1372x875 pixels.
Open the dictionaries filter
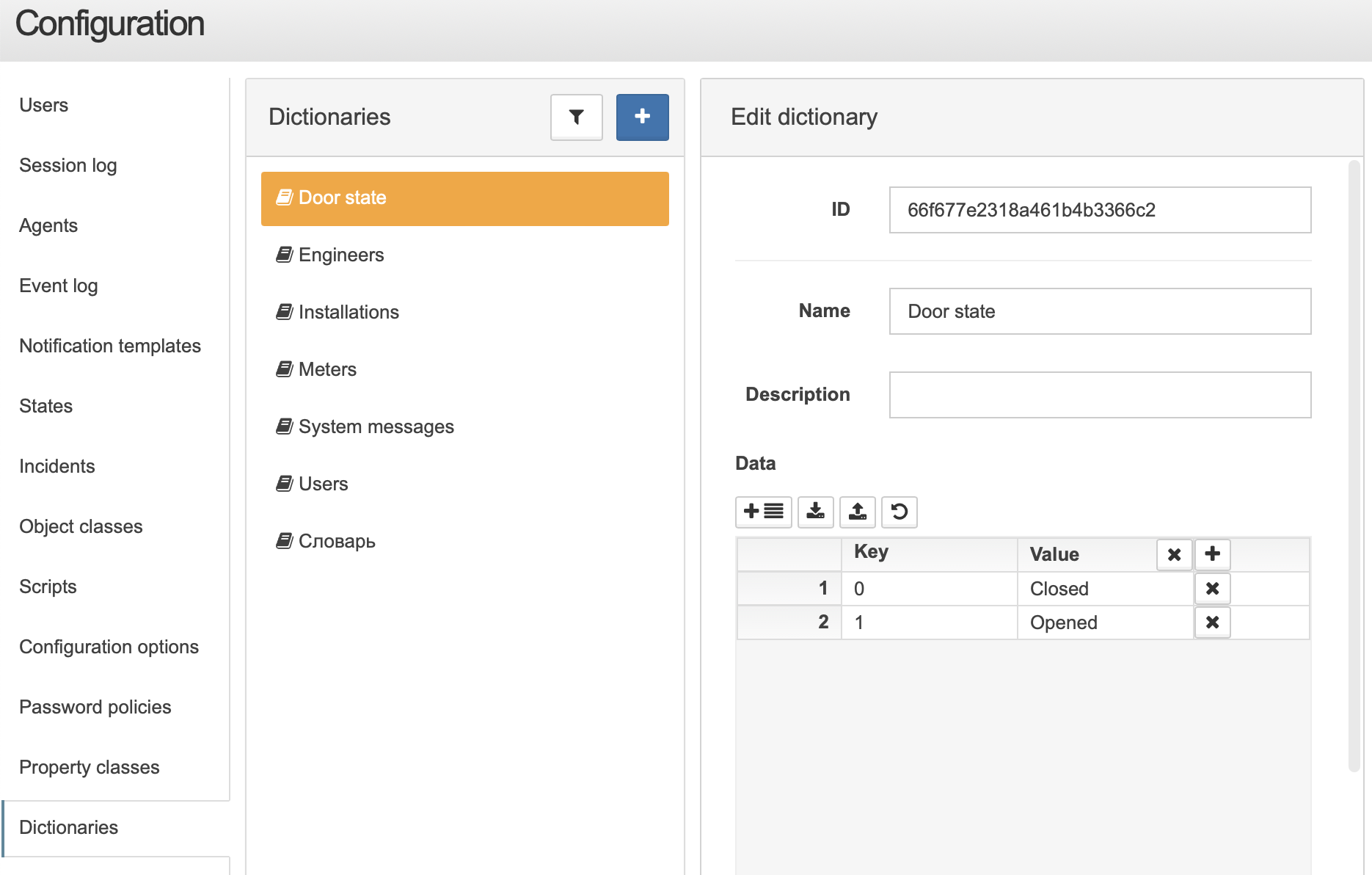[x=576, y=117]
